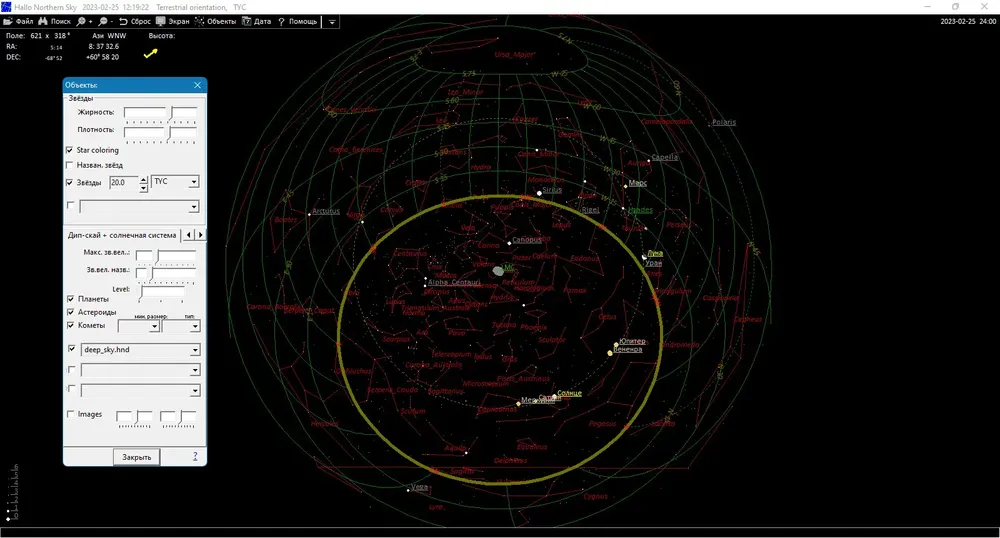This screenshot has height=538, width=1000.
Task: Click the Sirius star label
Action: pos(552,190)
